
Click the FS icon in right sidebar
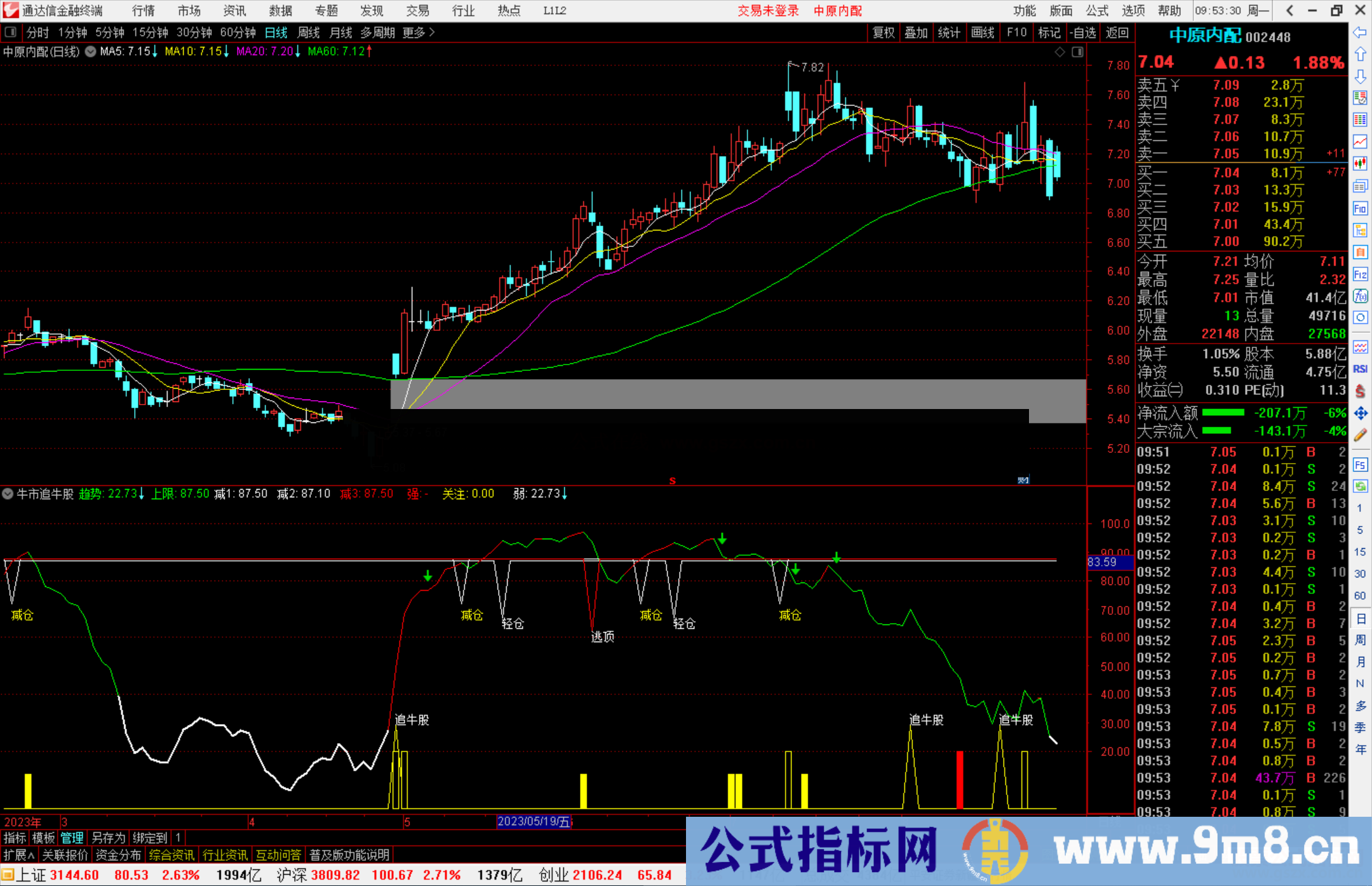pyautogui.click(x=1360, y=465)
